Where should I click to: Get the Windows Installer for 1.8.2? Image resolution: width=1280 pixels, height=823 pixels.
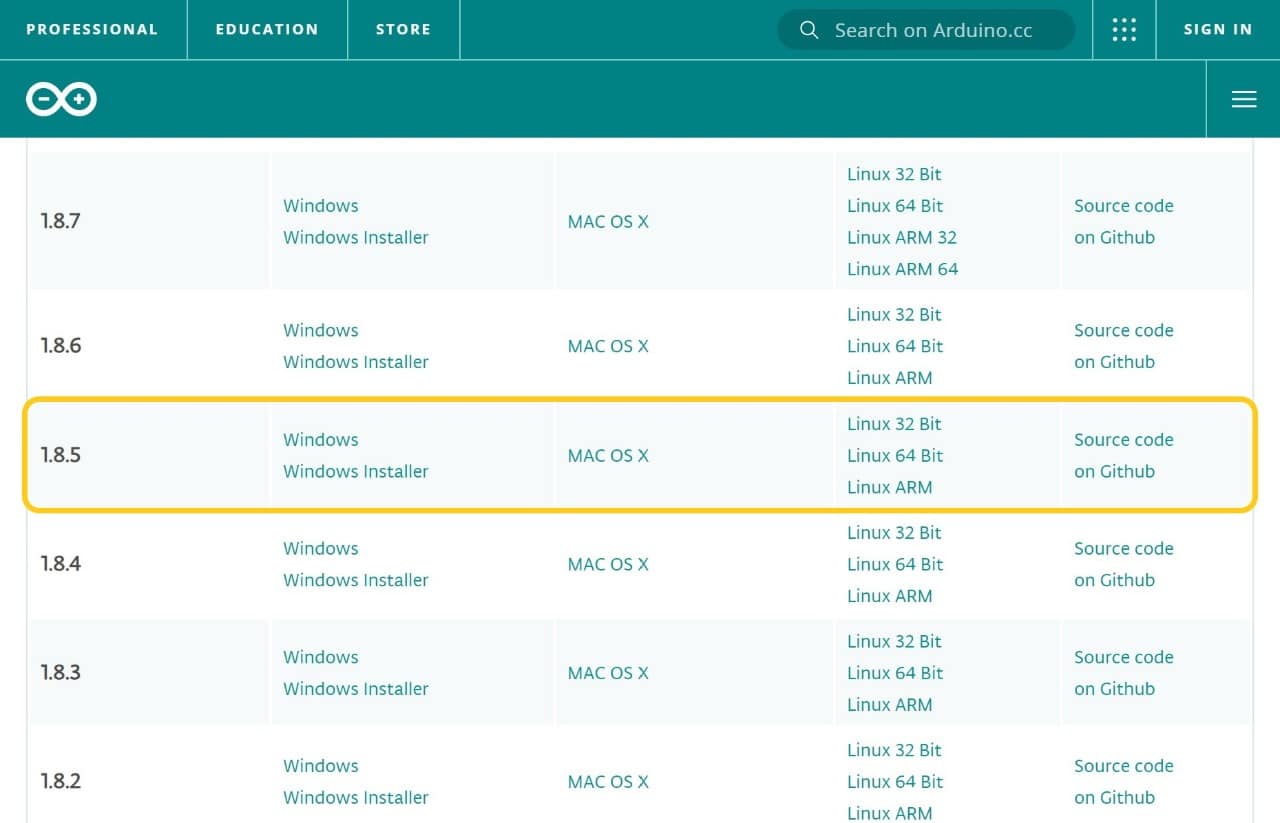355,798
